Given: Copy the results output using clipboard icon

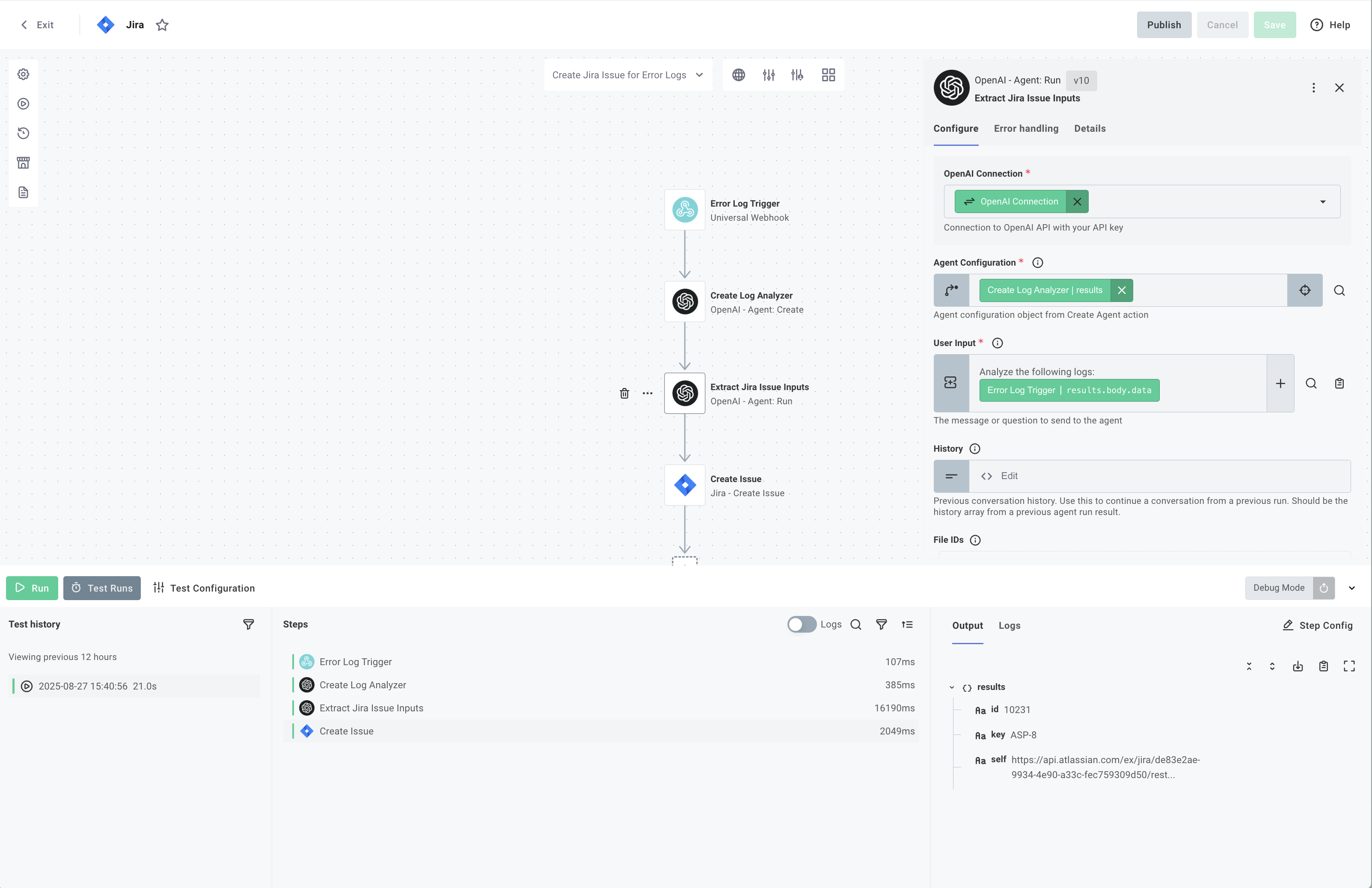Looking at the screenshot, I should click(x=1324, y=666).
